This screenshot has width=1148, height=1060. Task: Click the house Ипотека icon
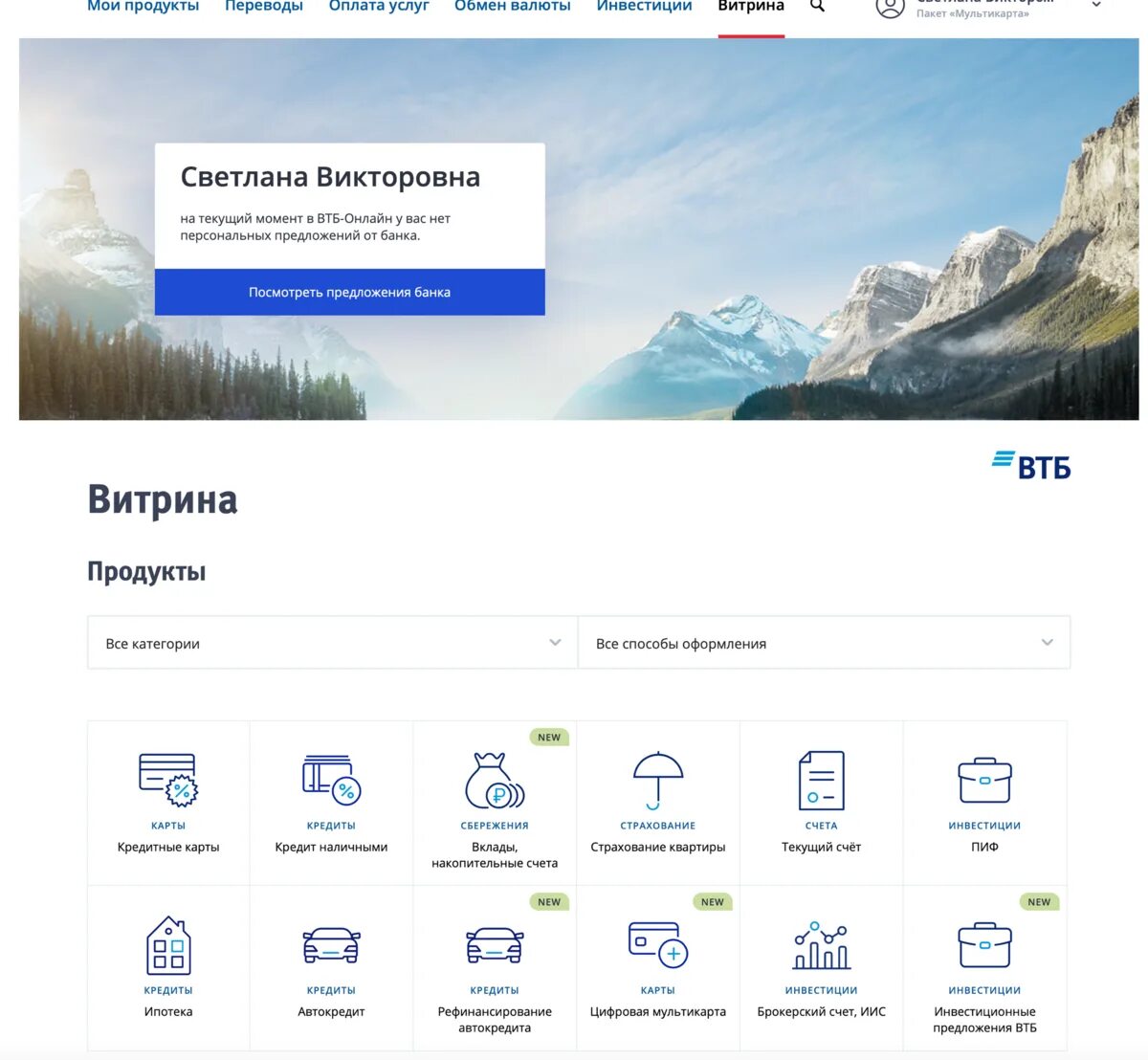tap(168, 945)
